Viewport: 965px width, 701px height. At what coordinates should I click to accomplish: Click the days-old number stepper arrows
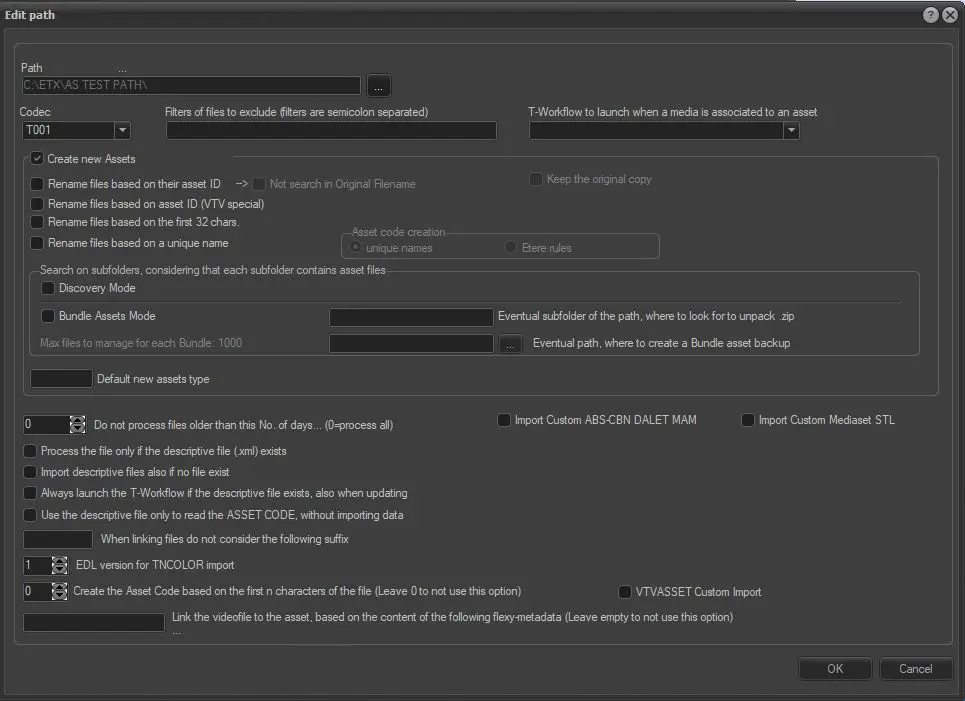pos(78,425)
